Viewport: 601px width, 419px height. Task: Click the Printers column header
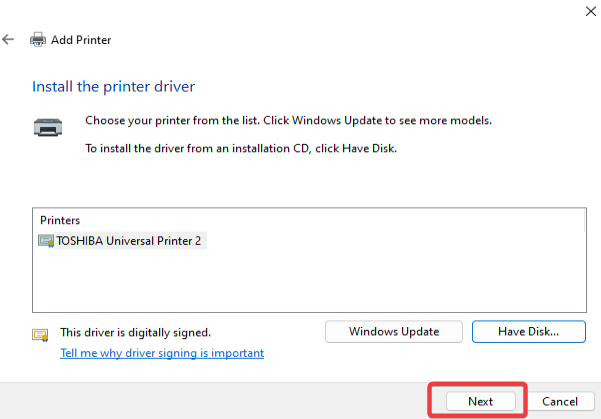pos(60,220)
